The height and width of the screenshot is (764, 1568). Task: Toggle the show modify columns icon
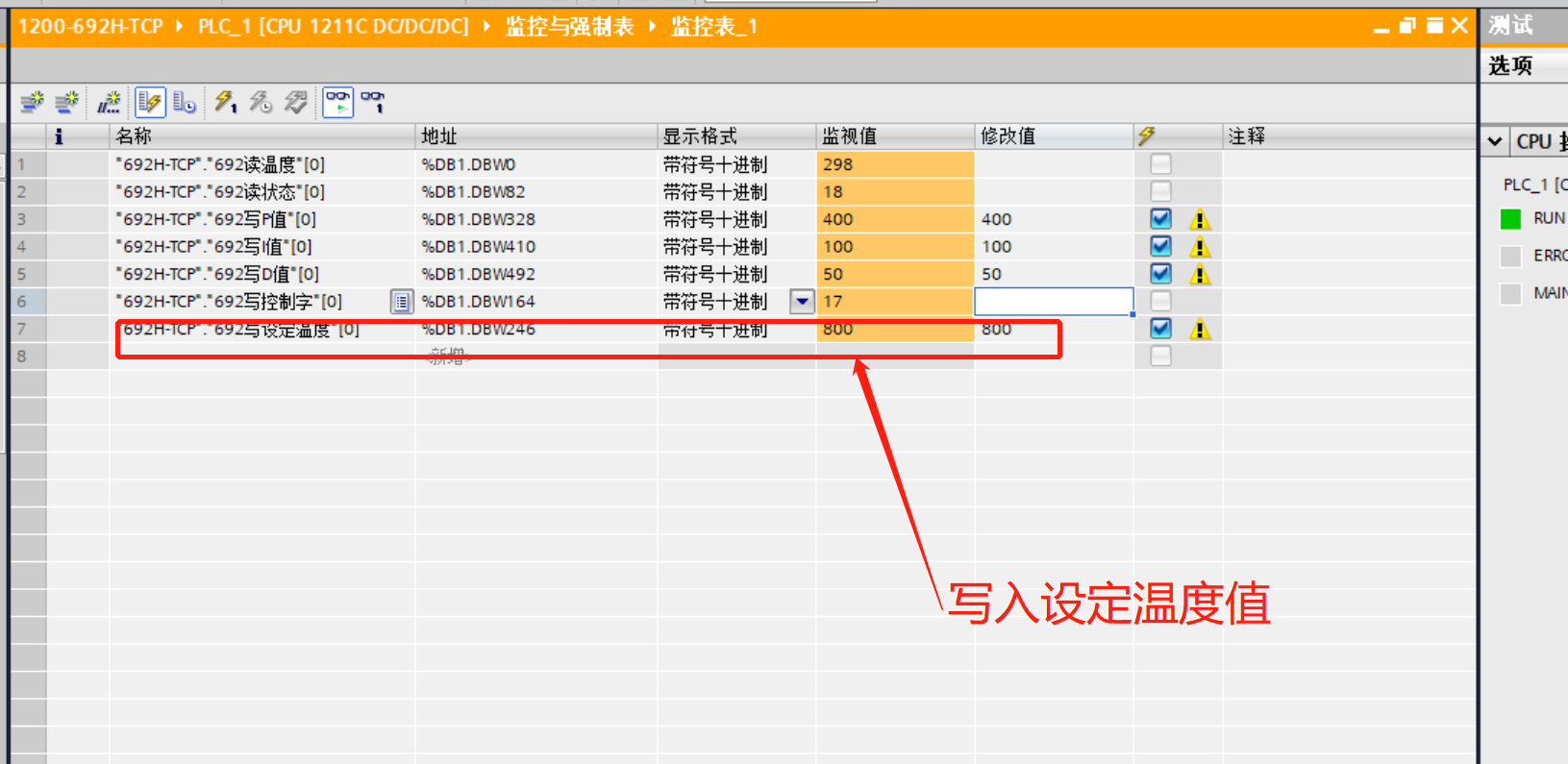150,102
